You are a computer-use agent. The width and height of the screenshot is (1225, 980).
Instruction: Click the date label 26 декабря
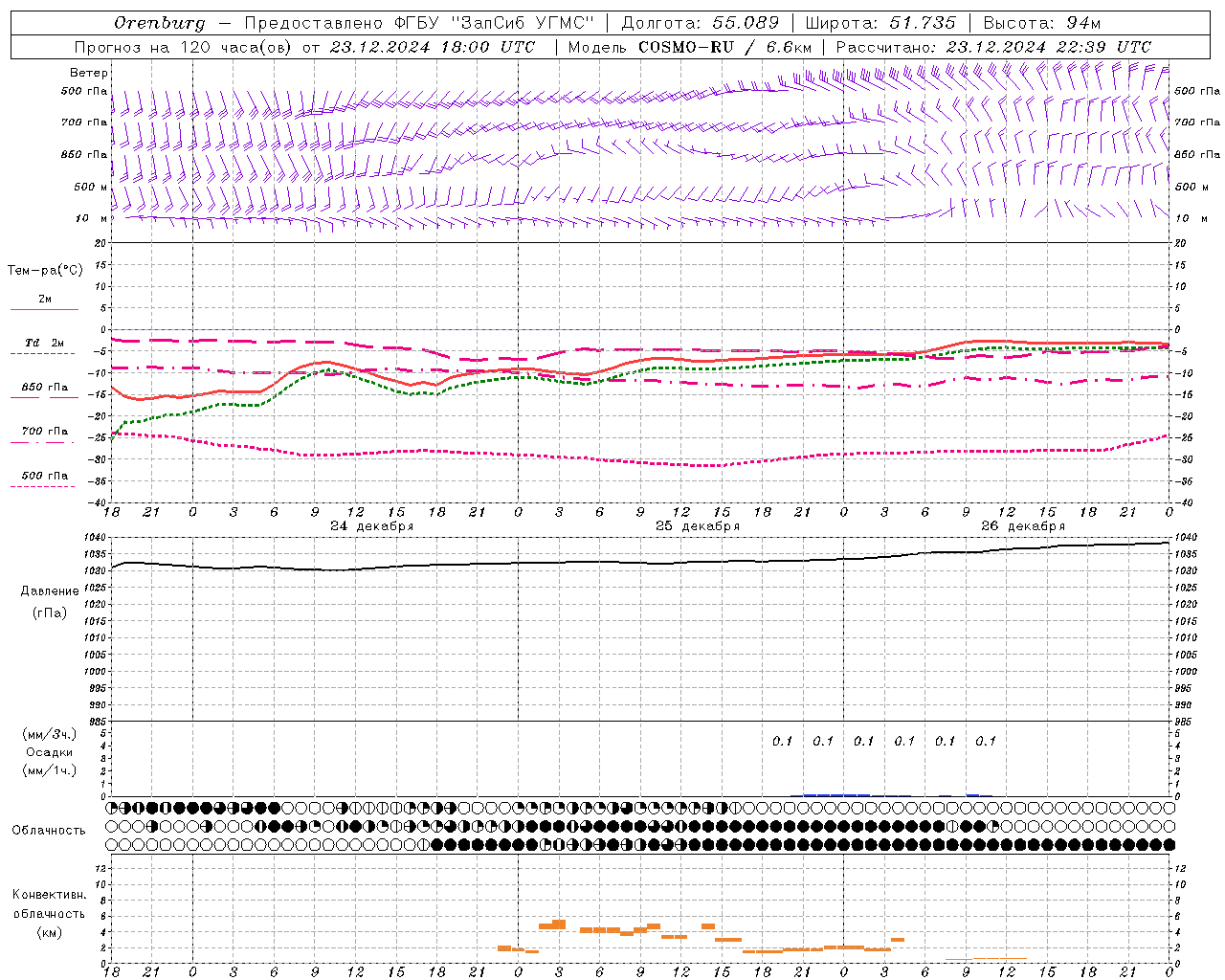(x=1023, y=526)
